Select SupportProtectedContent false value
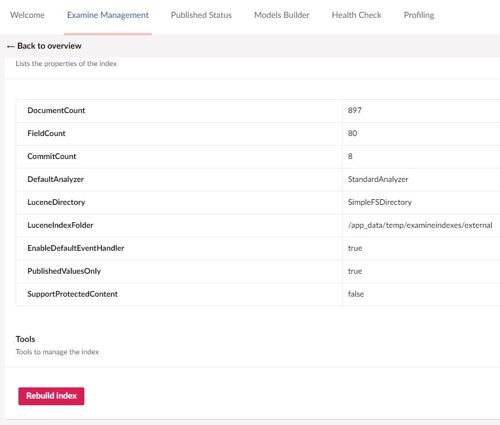 [x=356, y=294]
